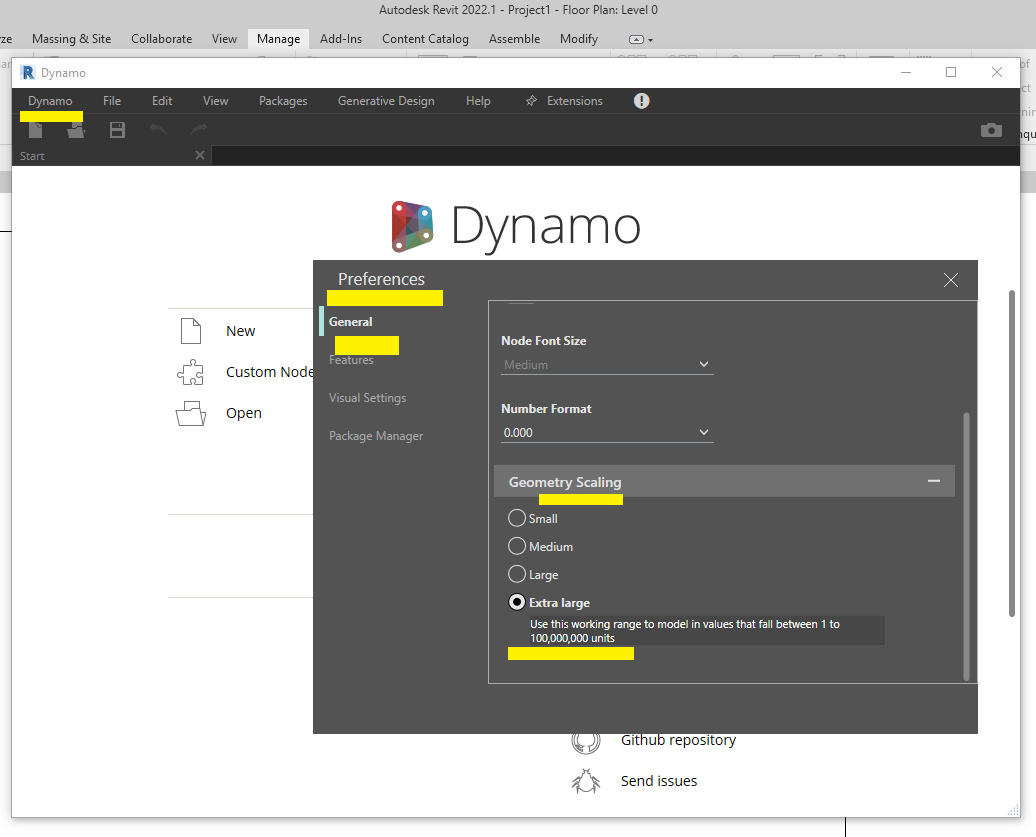Screen dimensions: 1036x837
Task: Click the Undo arrow icon
Action: 157,130
